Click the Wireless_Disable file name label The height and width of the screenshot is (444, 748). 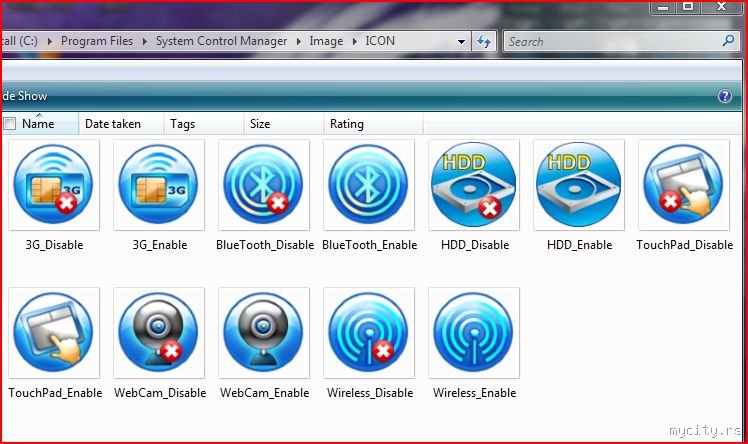tap(370, 392)
